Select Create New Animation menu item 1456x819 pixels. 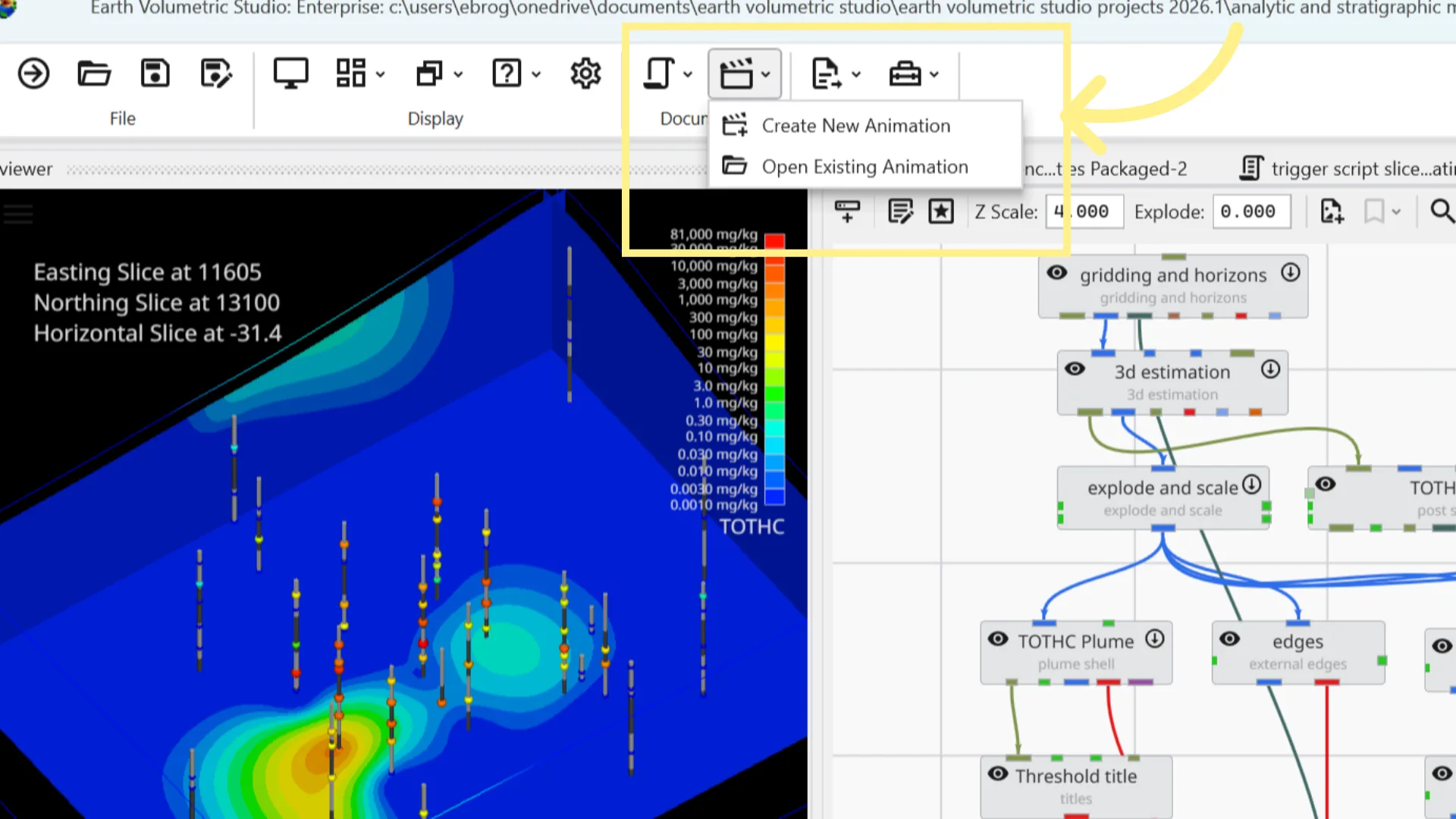[865, 125]
